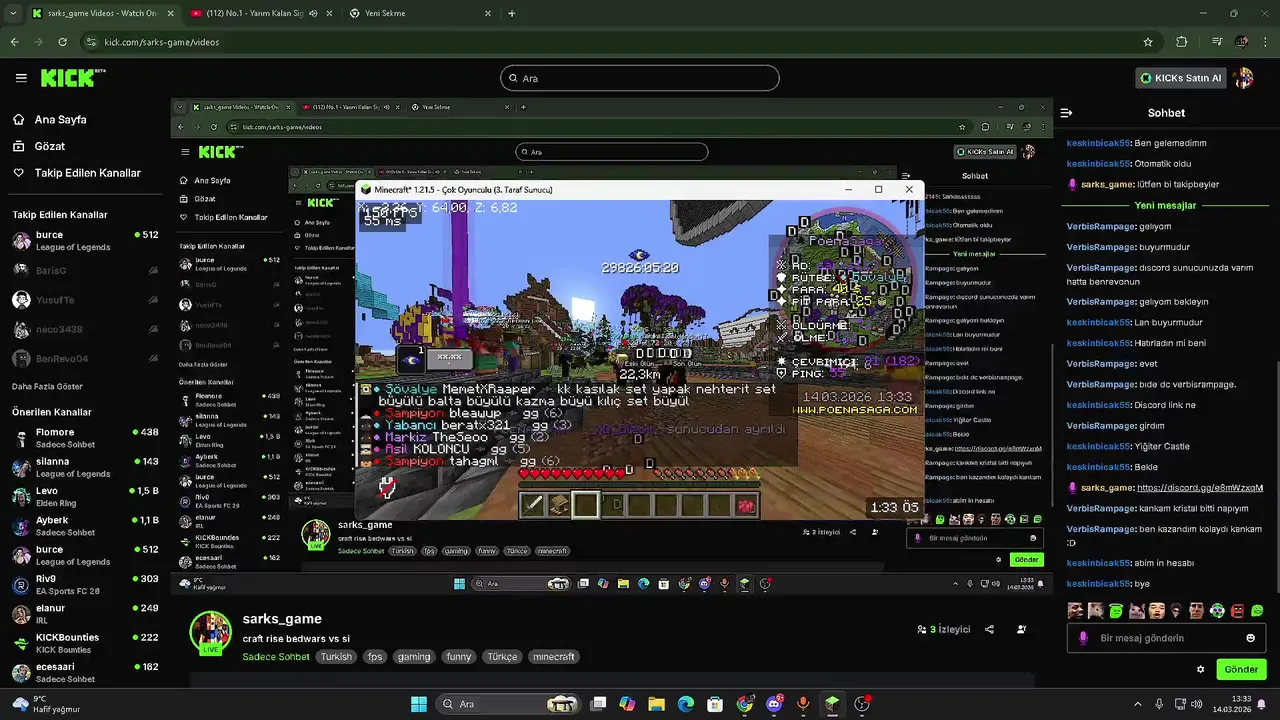Viewport: 1280px width, 720px height.
Task: Open Takip Edilen Kanallar page
Action: [76, 173]
